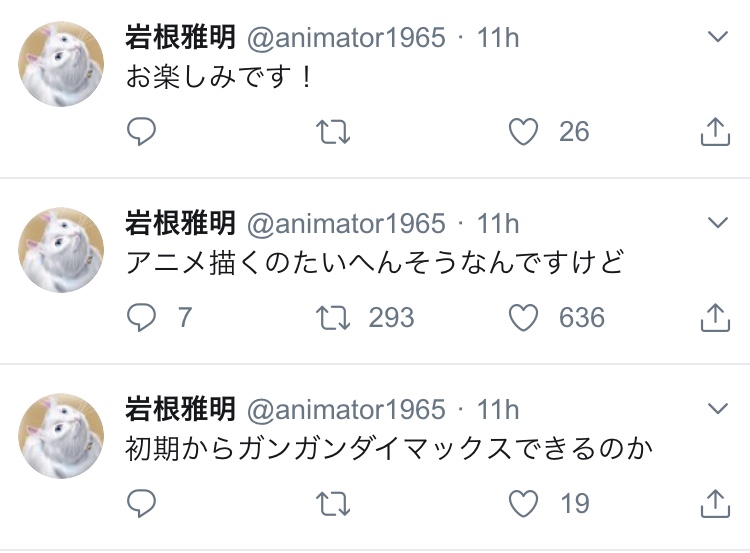Open the ダイマックス tweet's chevron menu
This screenshot has width=750, height=553.
tap(718, 409)
